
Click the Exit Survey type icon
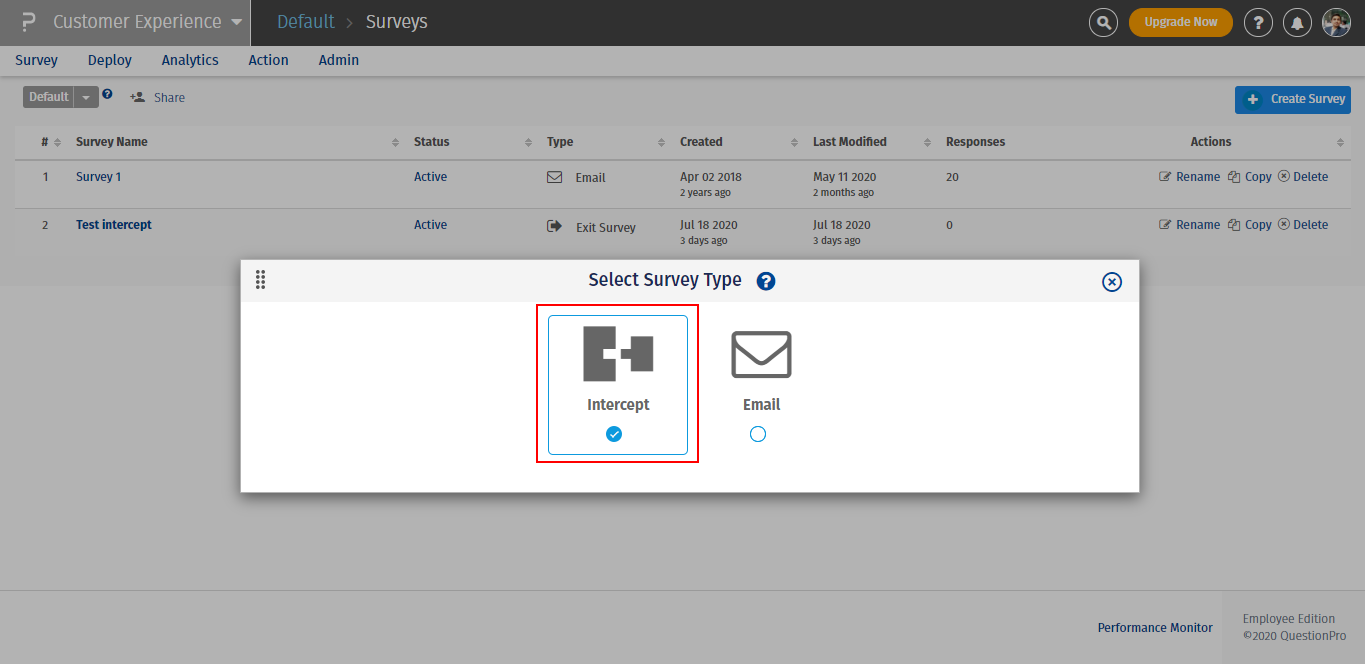(x=554, y=226)
